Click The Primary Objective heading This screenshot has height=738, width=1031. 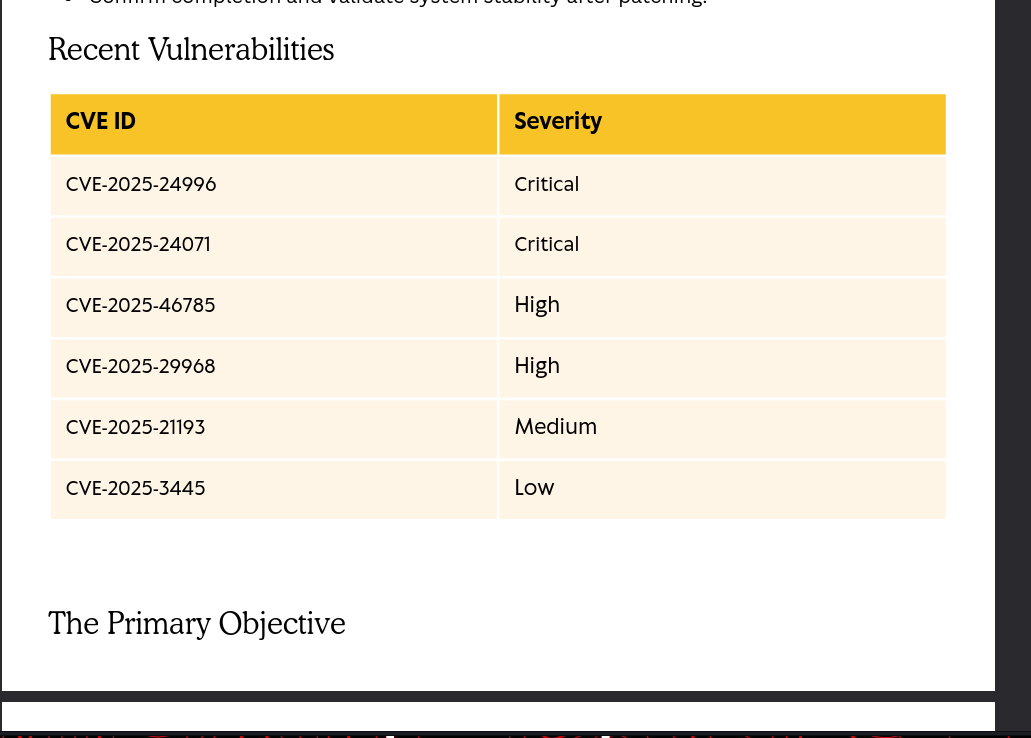(197, 624)
